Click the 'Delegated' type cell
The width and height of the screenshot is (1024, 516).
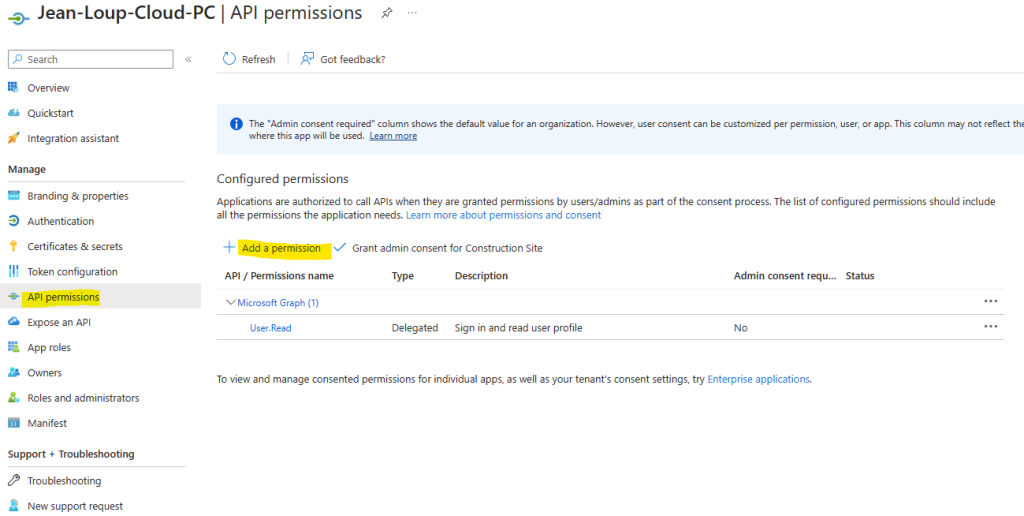point(415,328)
